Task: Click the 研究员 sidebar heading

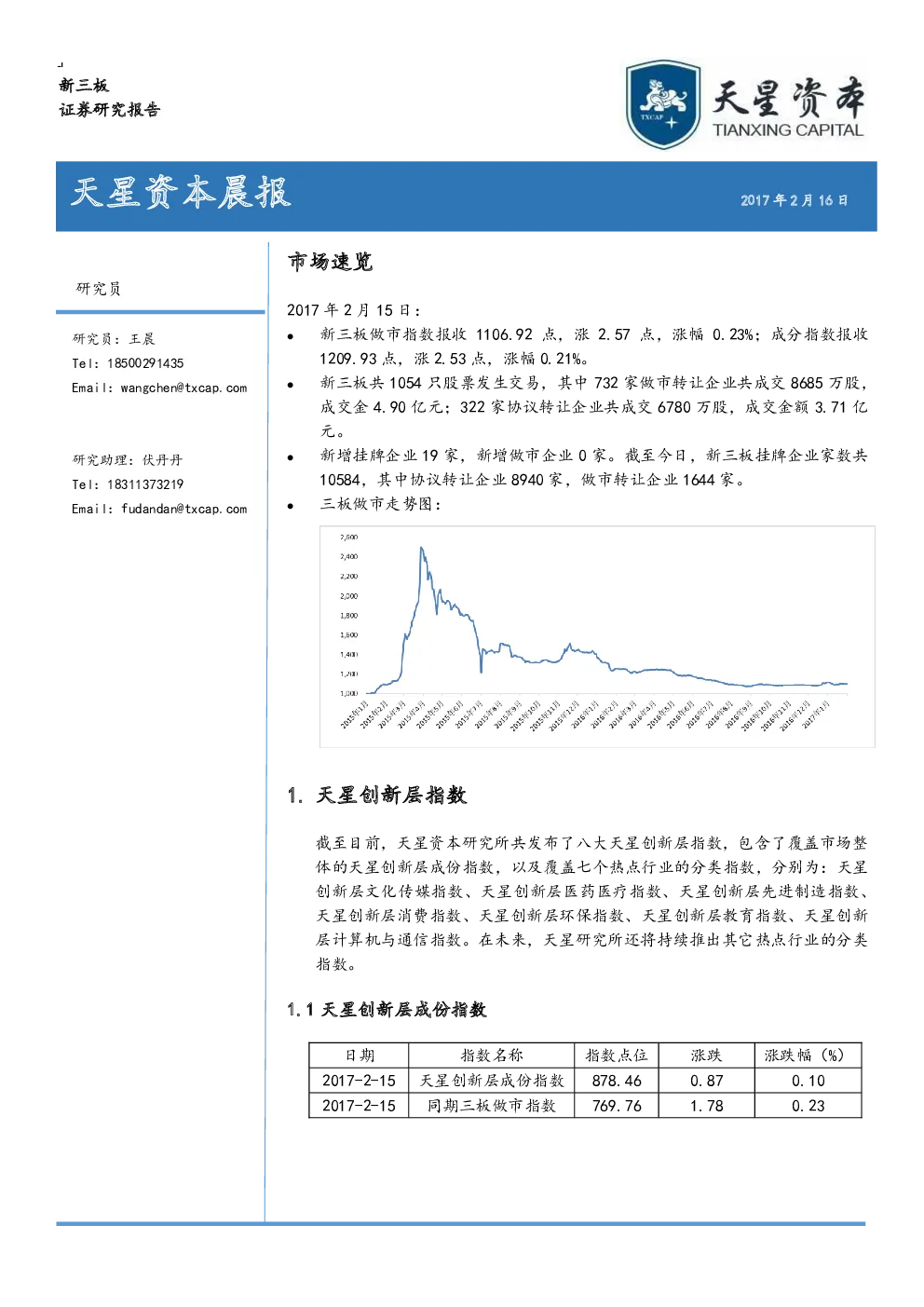Action: [99, 289]
